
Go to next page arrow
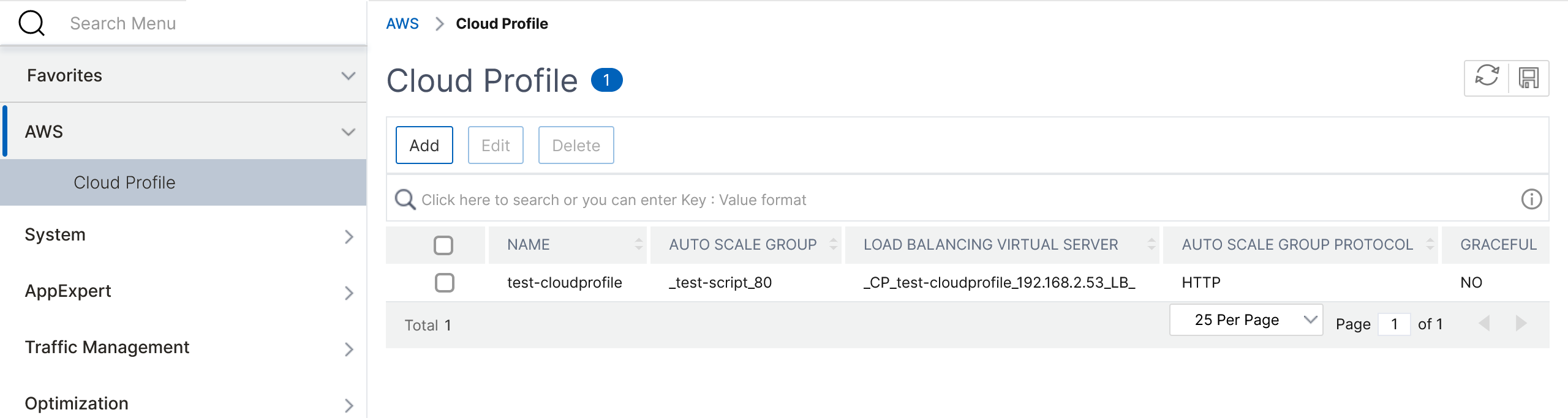point(1521,323)
